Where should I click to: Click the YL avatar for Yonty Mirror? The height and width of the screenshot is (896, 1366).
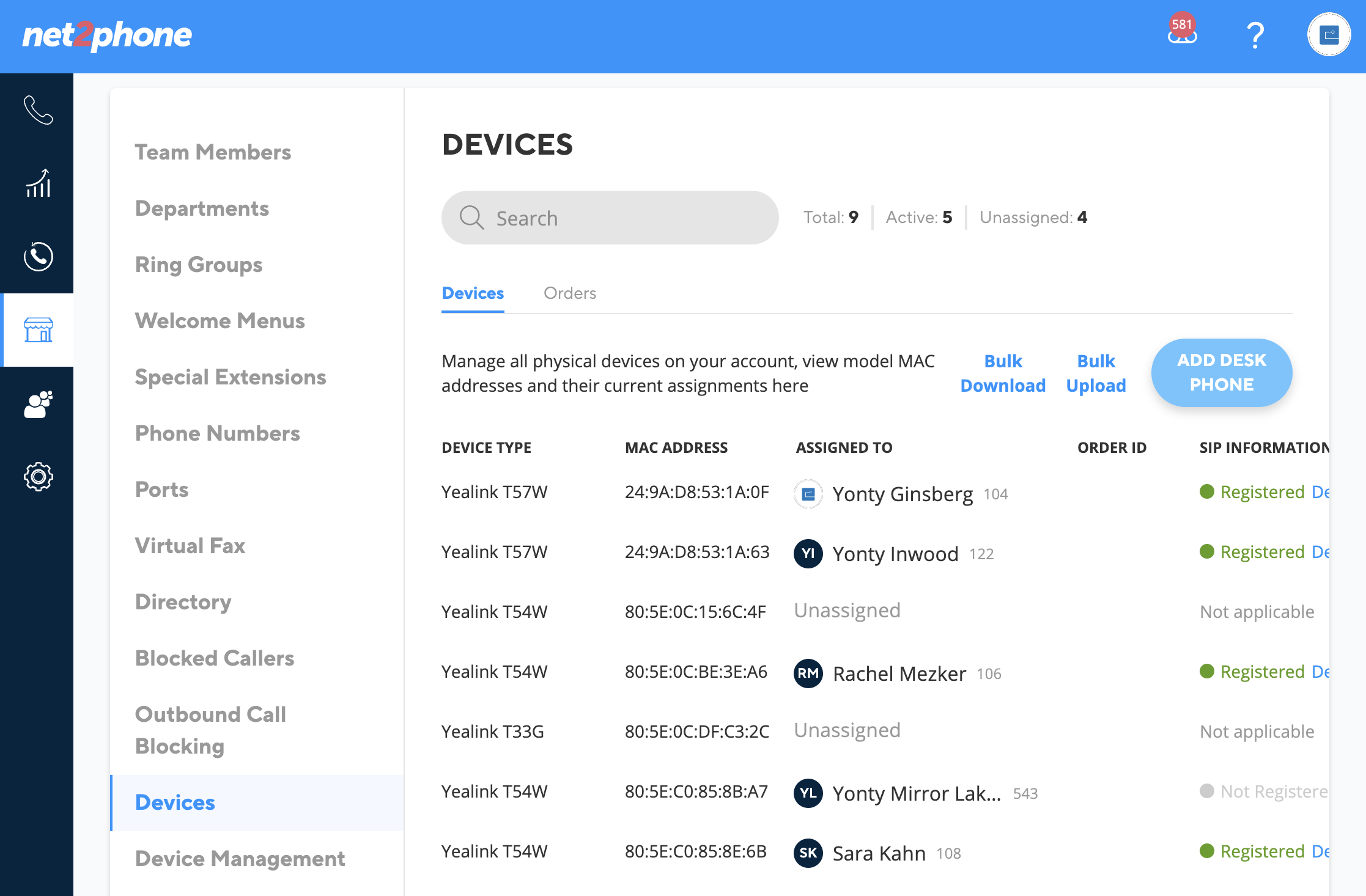point(808,793)
